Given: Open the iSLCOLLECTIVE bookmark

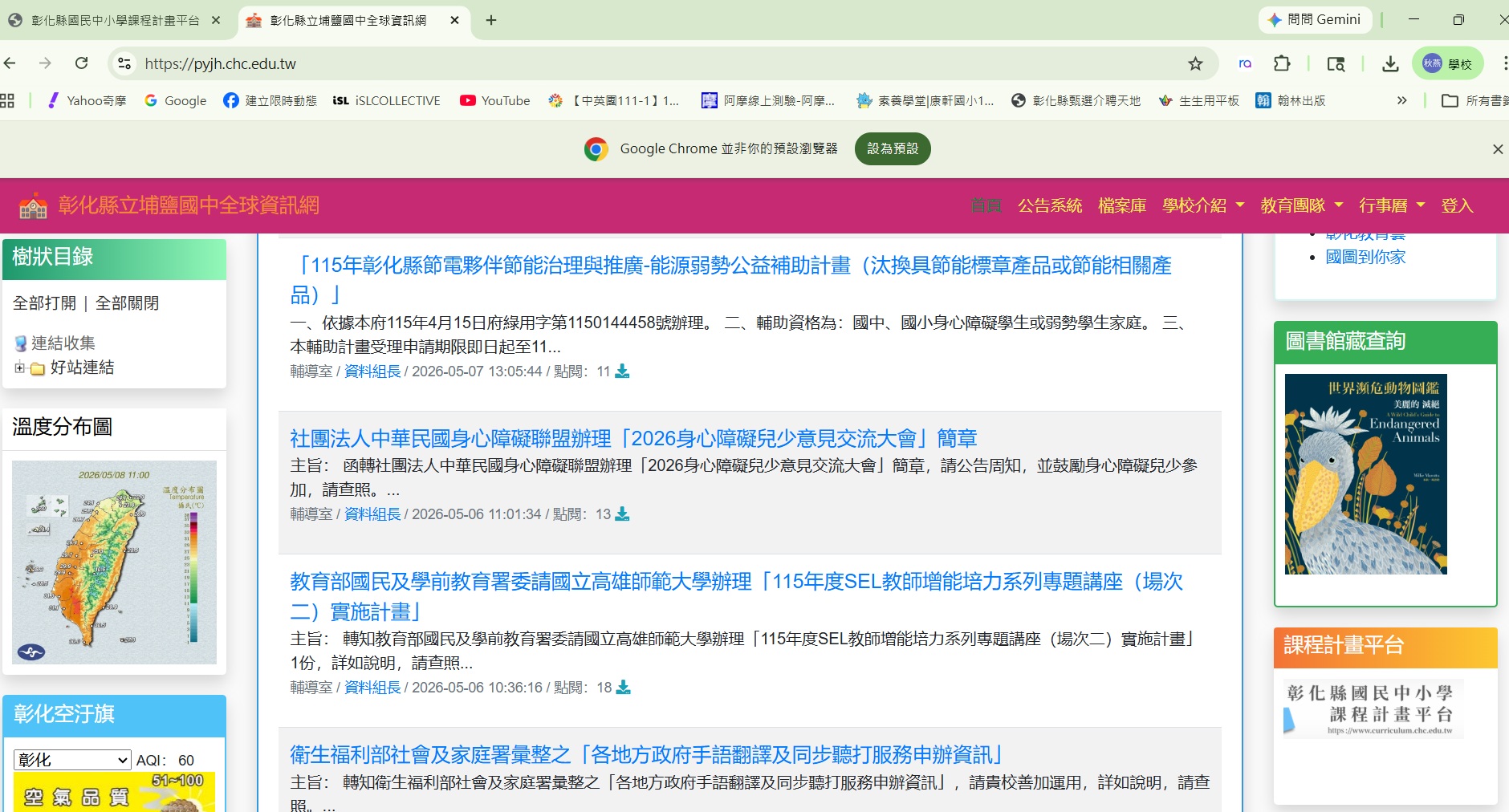Looking at the screenshot, I should (x=387, y=100).
